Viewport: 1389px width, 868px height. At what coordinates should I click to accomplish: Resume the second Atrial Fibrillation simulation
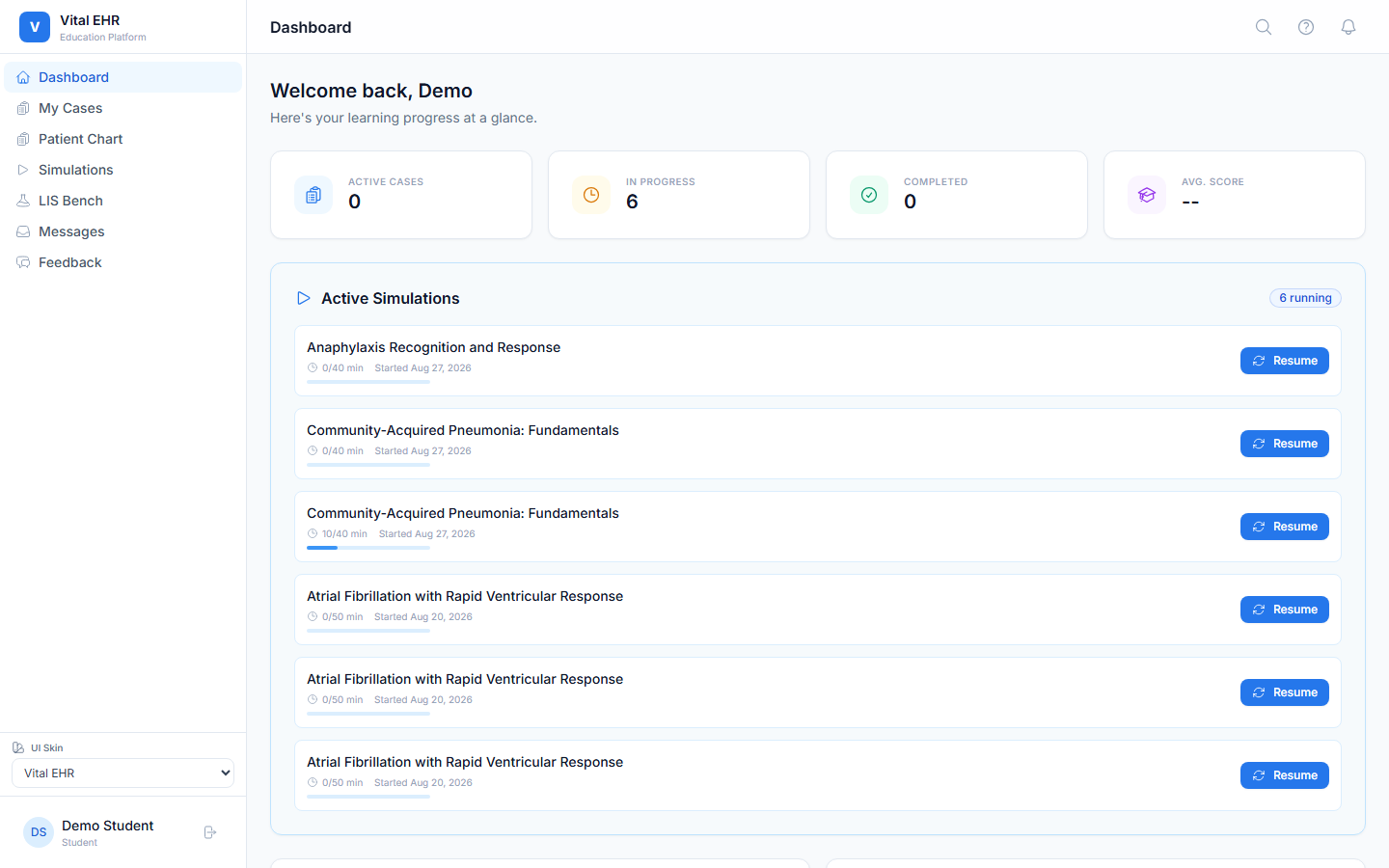tap(1285, 692)
